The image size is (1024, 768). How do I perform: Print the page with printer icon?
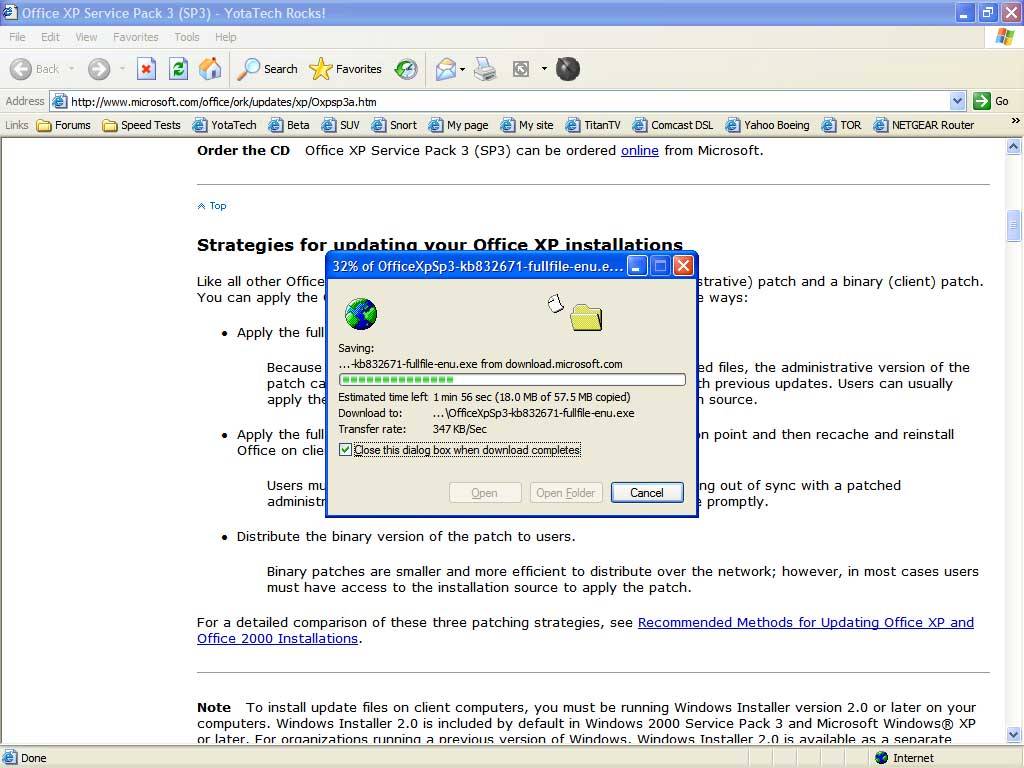point(485,69)
